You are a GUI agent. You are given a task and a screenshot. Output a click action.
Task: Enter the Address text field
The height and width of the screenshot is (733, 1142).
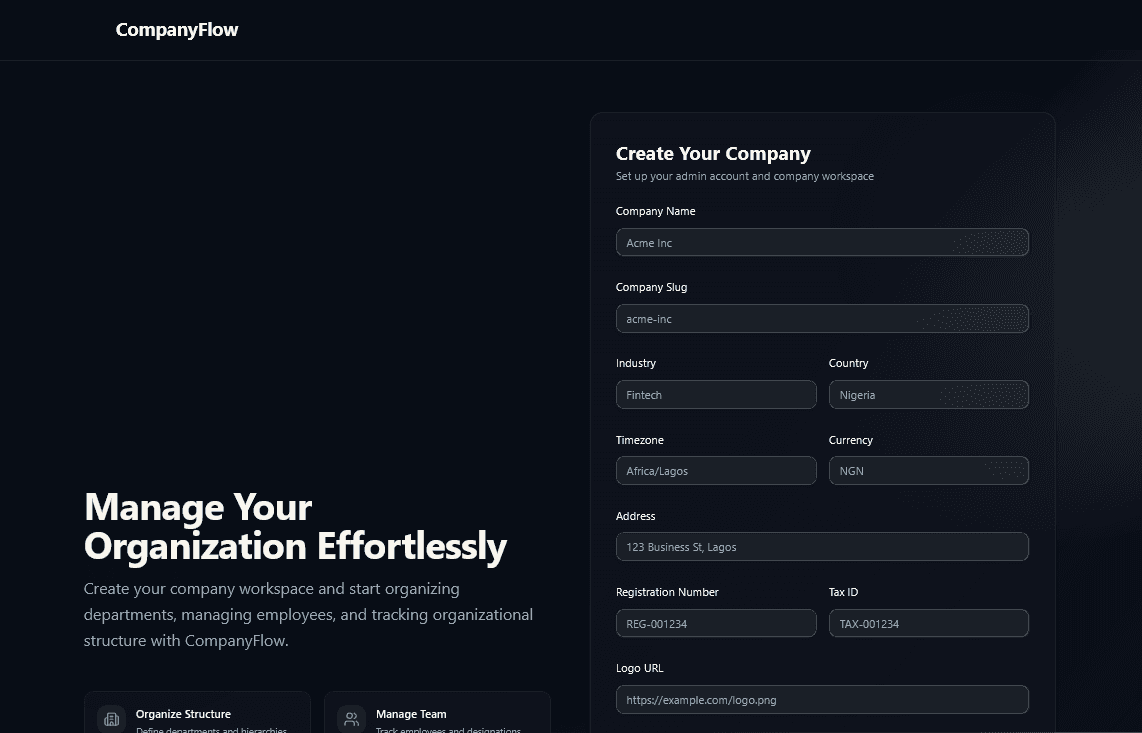click(x=821, y=547)
